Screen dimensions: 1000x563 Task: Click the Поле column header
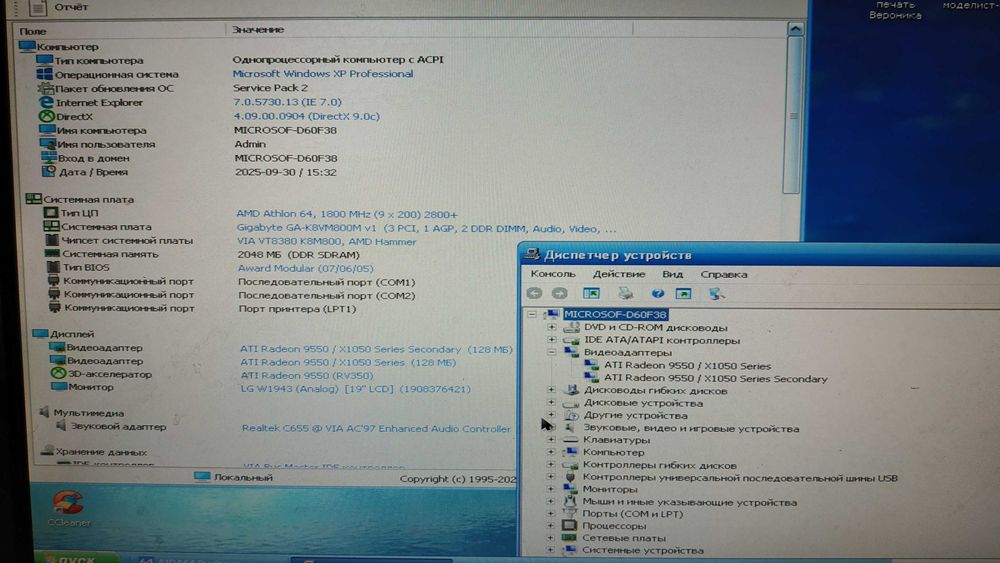click(x=33, y=31)
